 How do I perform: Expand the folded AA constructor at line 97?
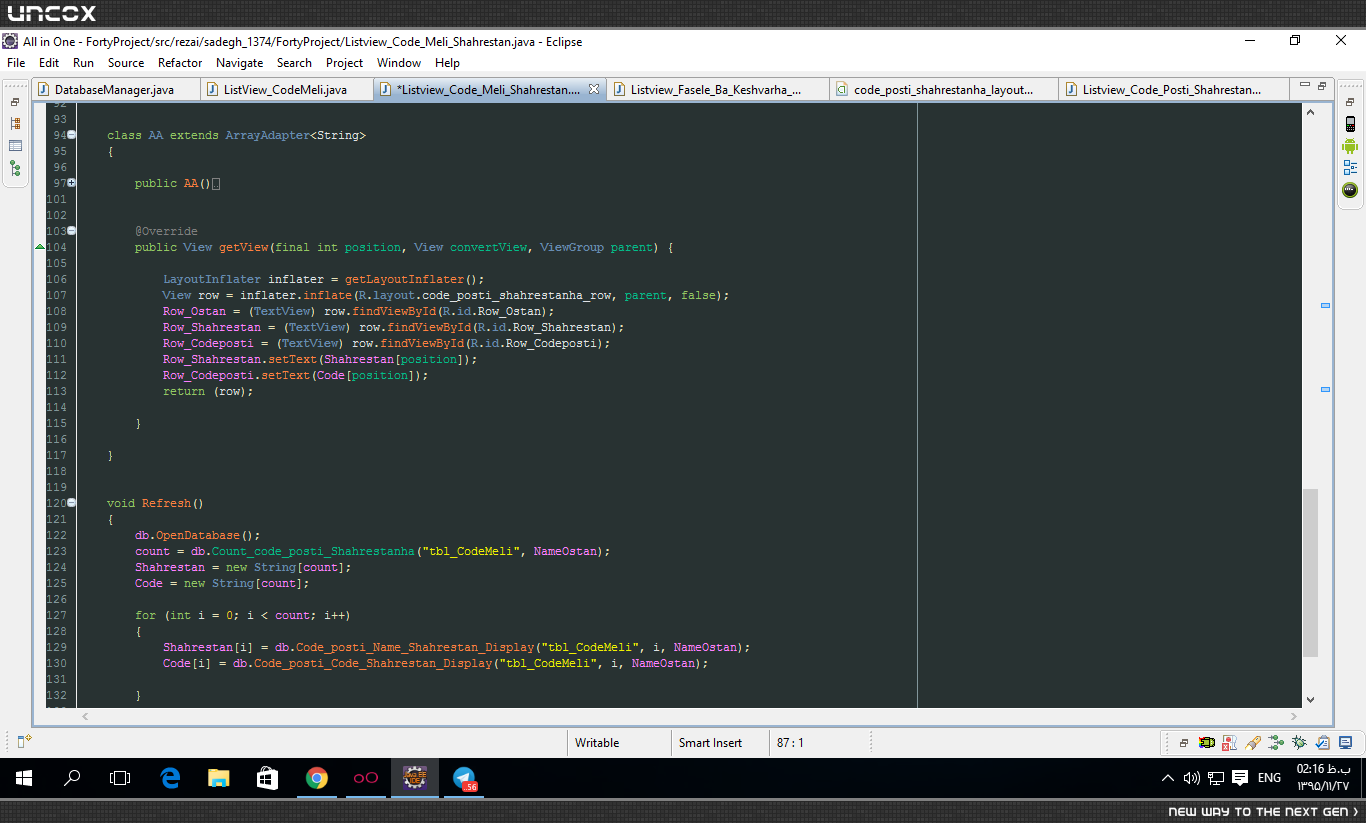(71, 183)
